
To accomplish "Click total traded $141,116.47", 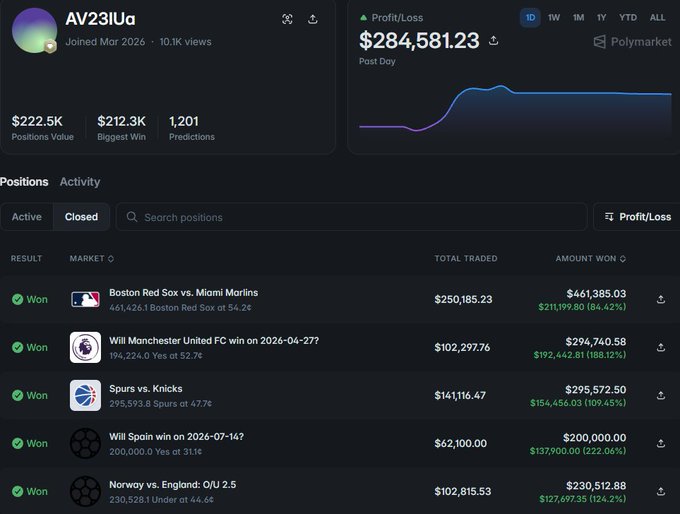I will click(460, 396).
